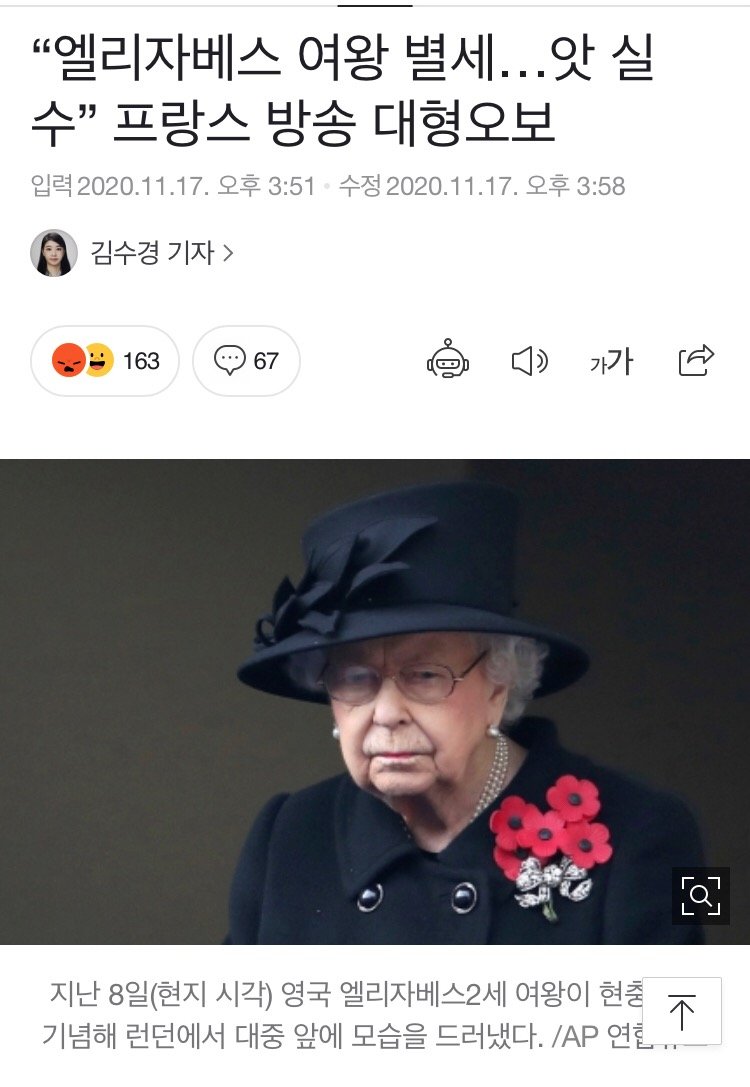Tap the speech bubble comment icon

pos(229,360)
